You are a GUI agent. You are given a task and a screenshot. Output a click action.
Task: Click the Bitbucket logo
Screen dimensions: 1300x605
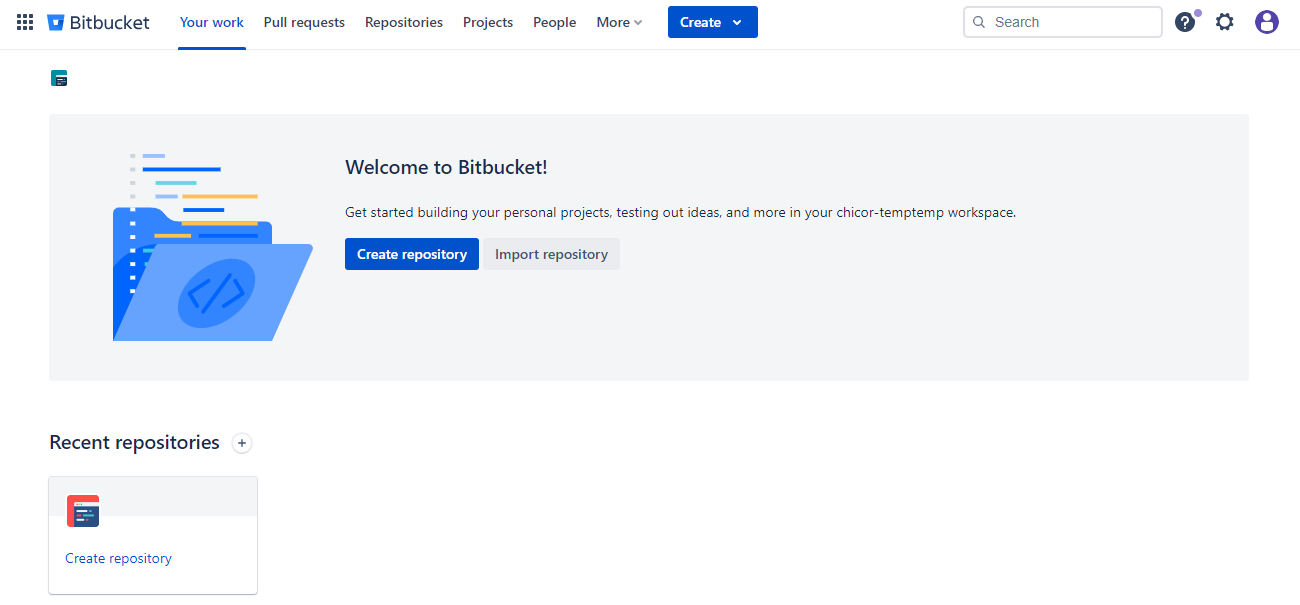[x=98, y=22]
